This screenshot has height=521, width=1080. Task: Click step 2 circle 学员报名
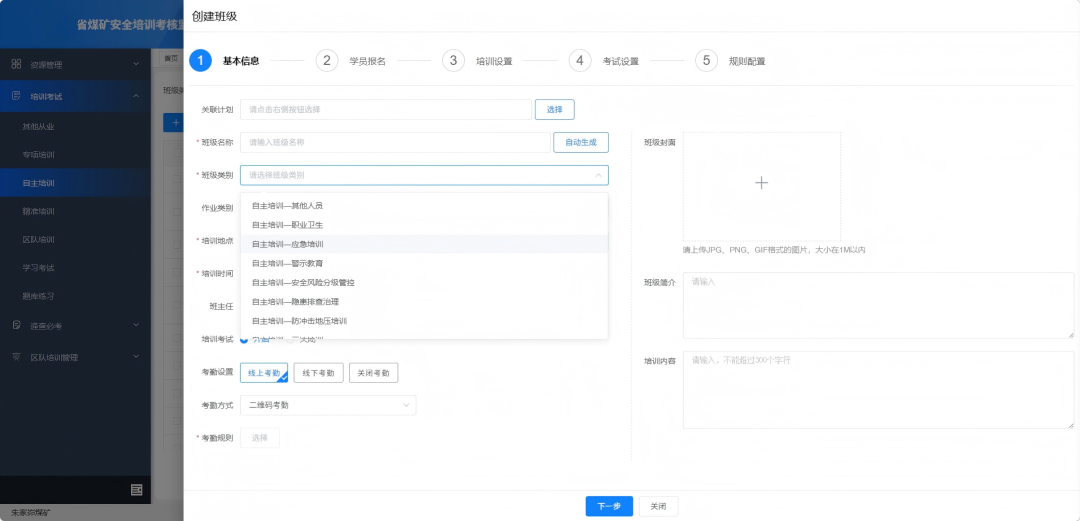coord(326,61)
